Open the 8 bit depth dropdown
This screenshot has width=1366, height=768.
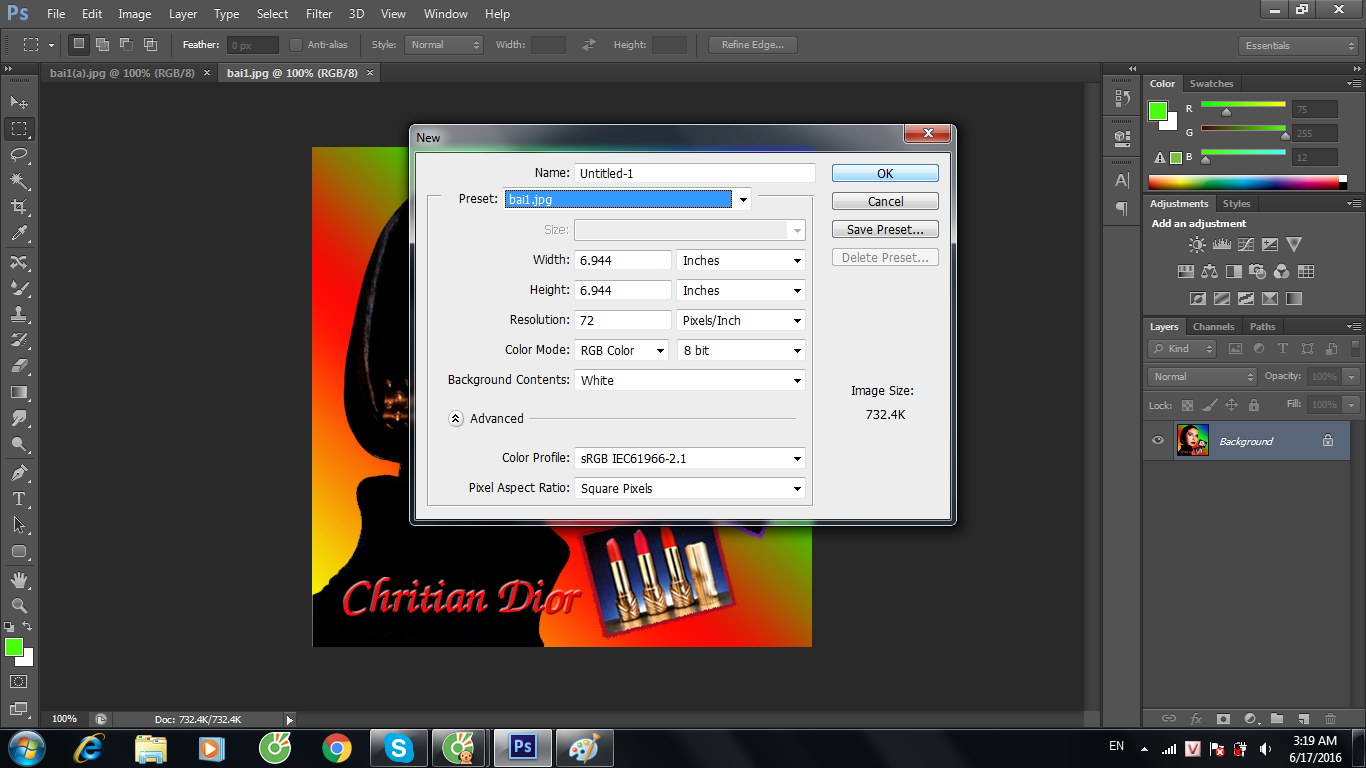(x=741, y=350)
